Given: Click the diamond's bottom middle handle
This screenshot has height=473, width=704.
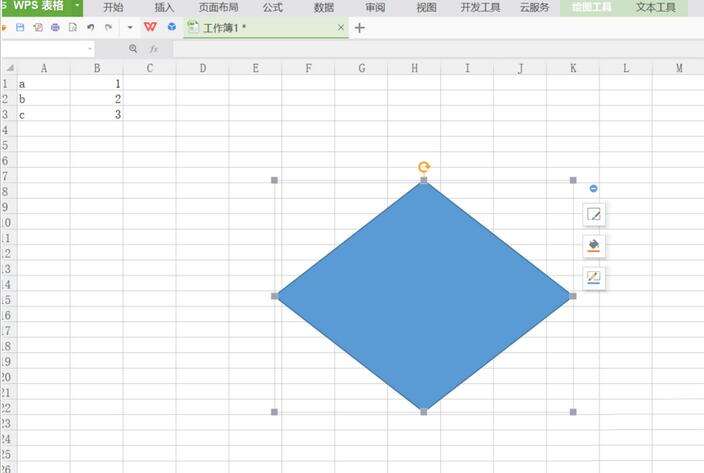Looking at the screenshot, I should point(424,412).
